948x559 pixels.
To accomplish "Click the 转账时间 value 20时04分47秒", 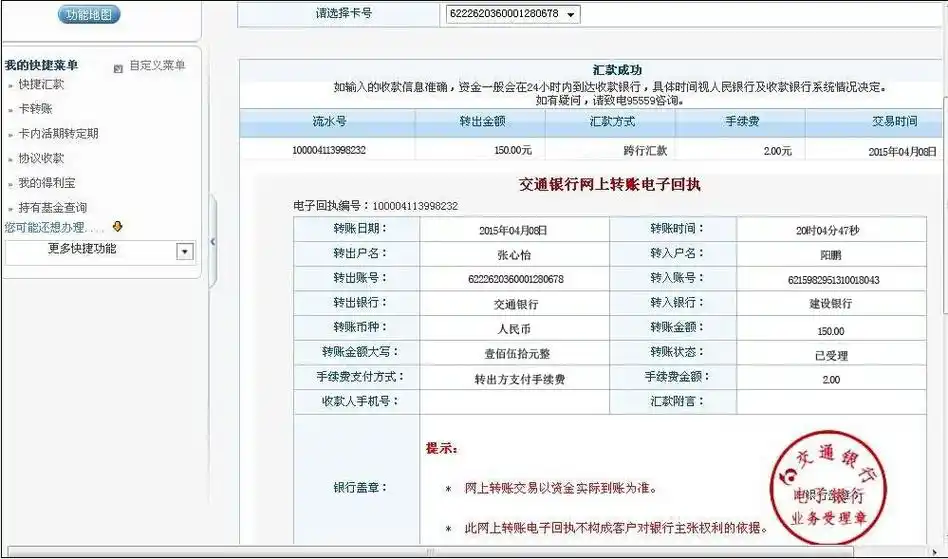I will tap(828, 230).
